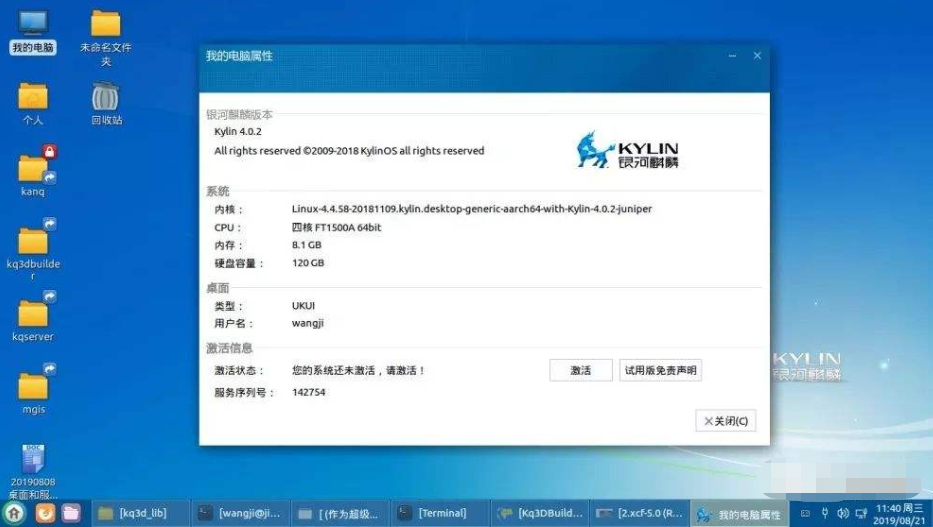Click the Kylin 4.0.2 version text
The width and height of the screenshot is (933, 527).
[x=238, y=131]
